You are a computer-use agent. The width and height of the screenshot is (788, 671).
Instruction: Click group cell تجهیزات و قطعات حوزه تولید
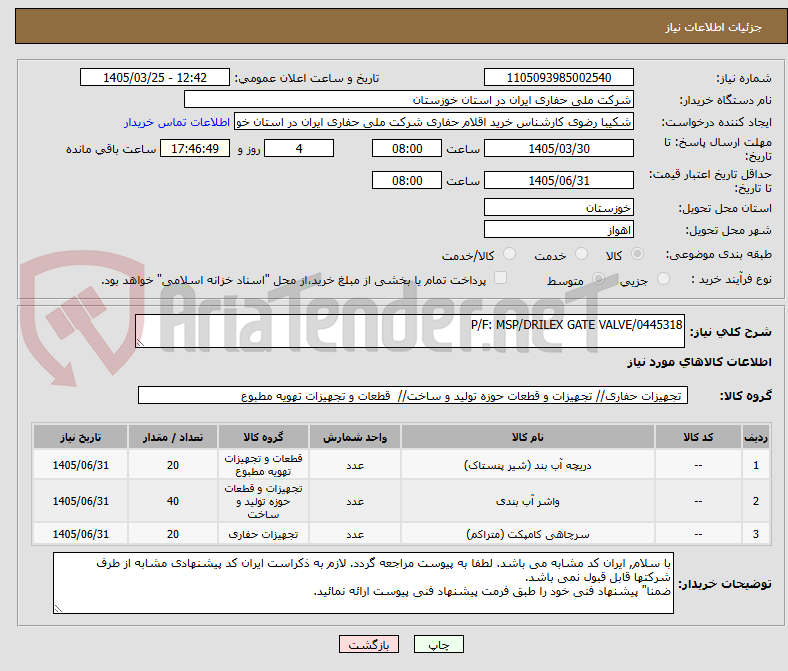263,501
